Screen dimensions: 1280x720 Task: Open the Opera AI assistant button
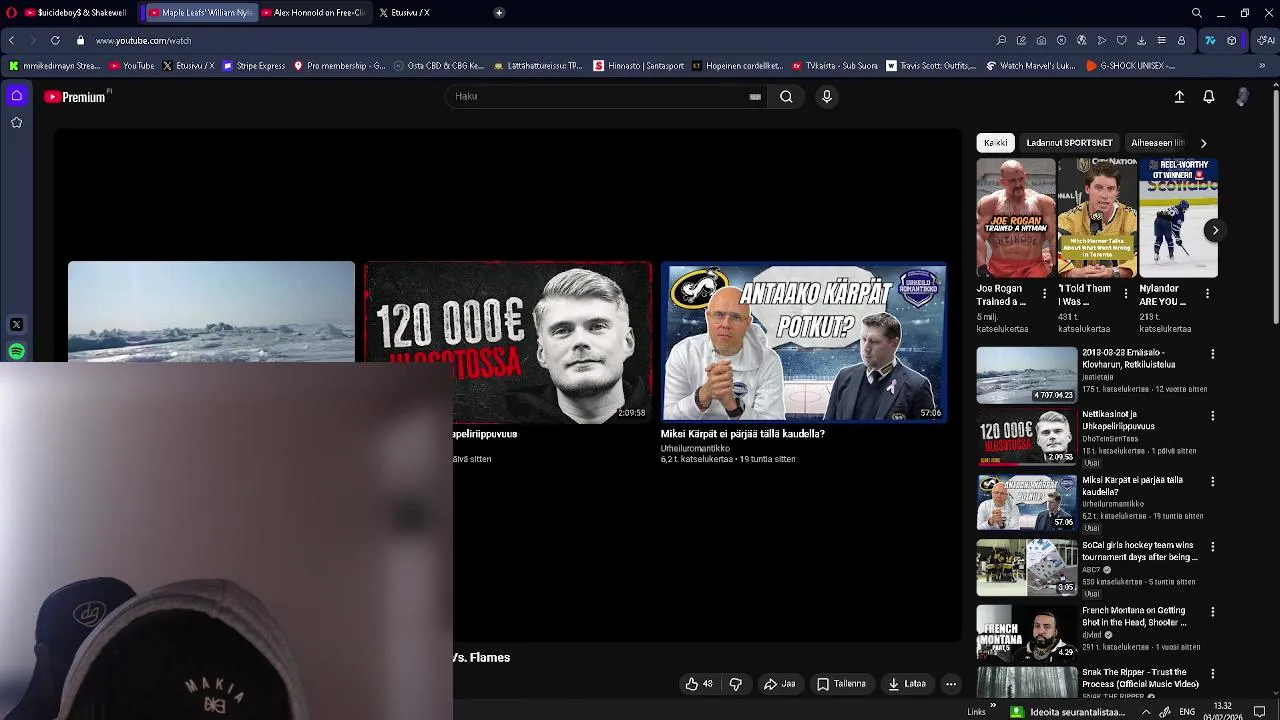1265,40
